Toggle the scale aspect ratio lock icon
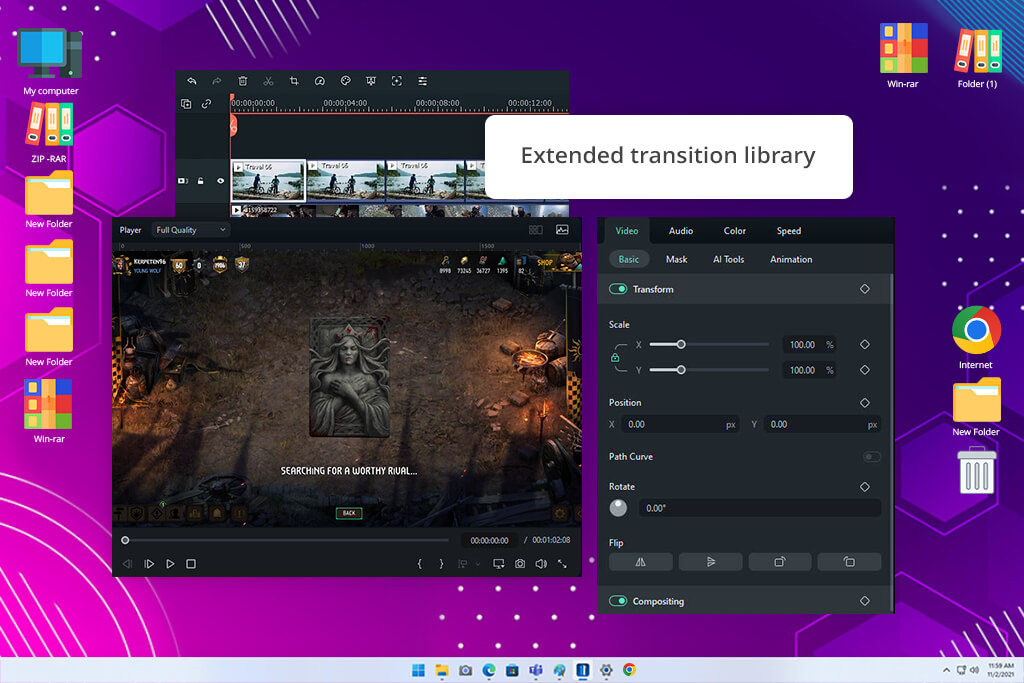This screenshot has height=683, width=1024. [615, 357]
